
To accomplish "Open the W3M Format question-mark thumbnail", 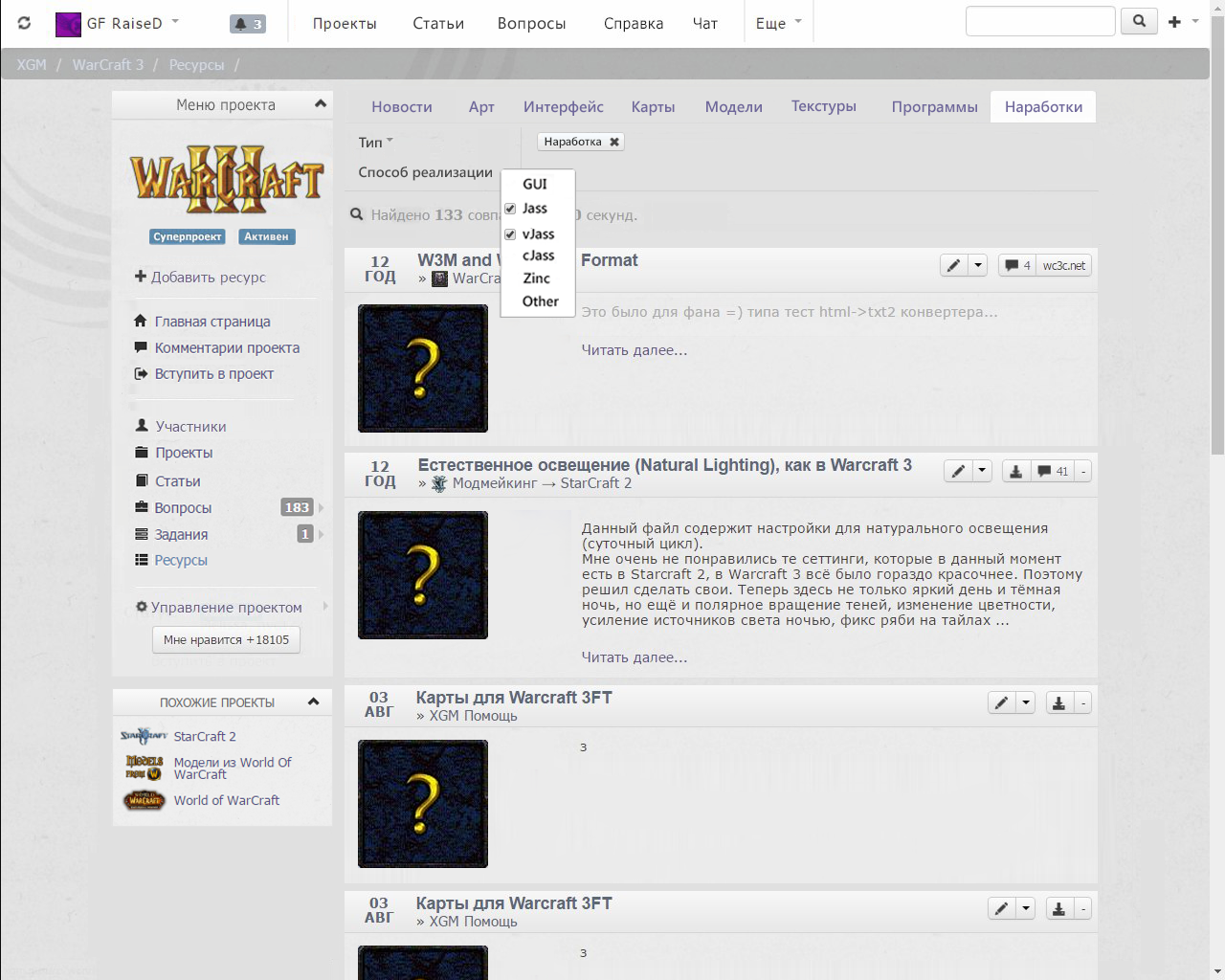I will tap(423, 368).
